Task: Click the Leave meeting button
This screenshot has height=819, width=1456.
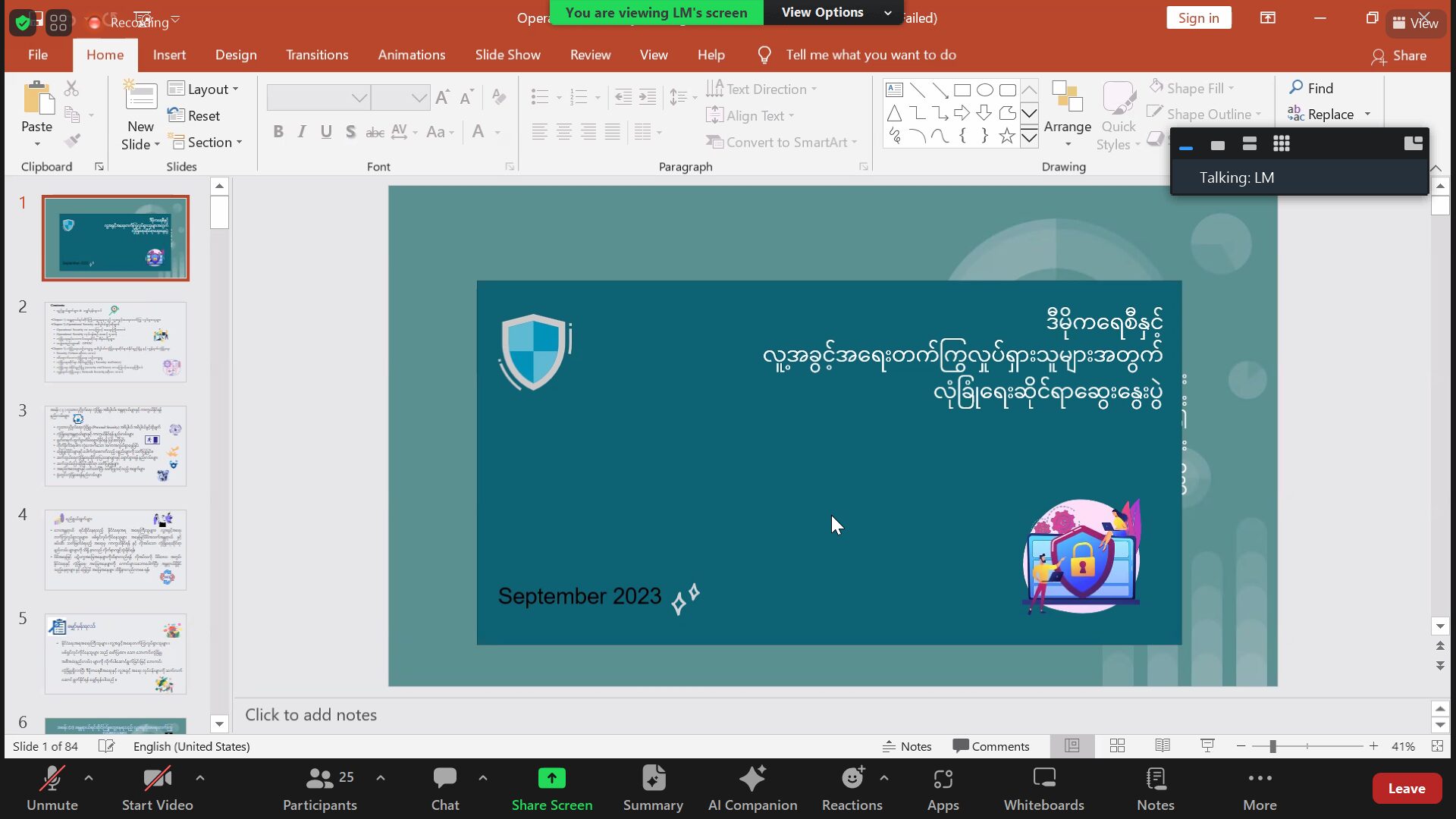Action: coord(1406,789)
